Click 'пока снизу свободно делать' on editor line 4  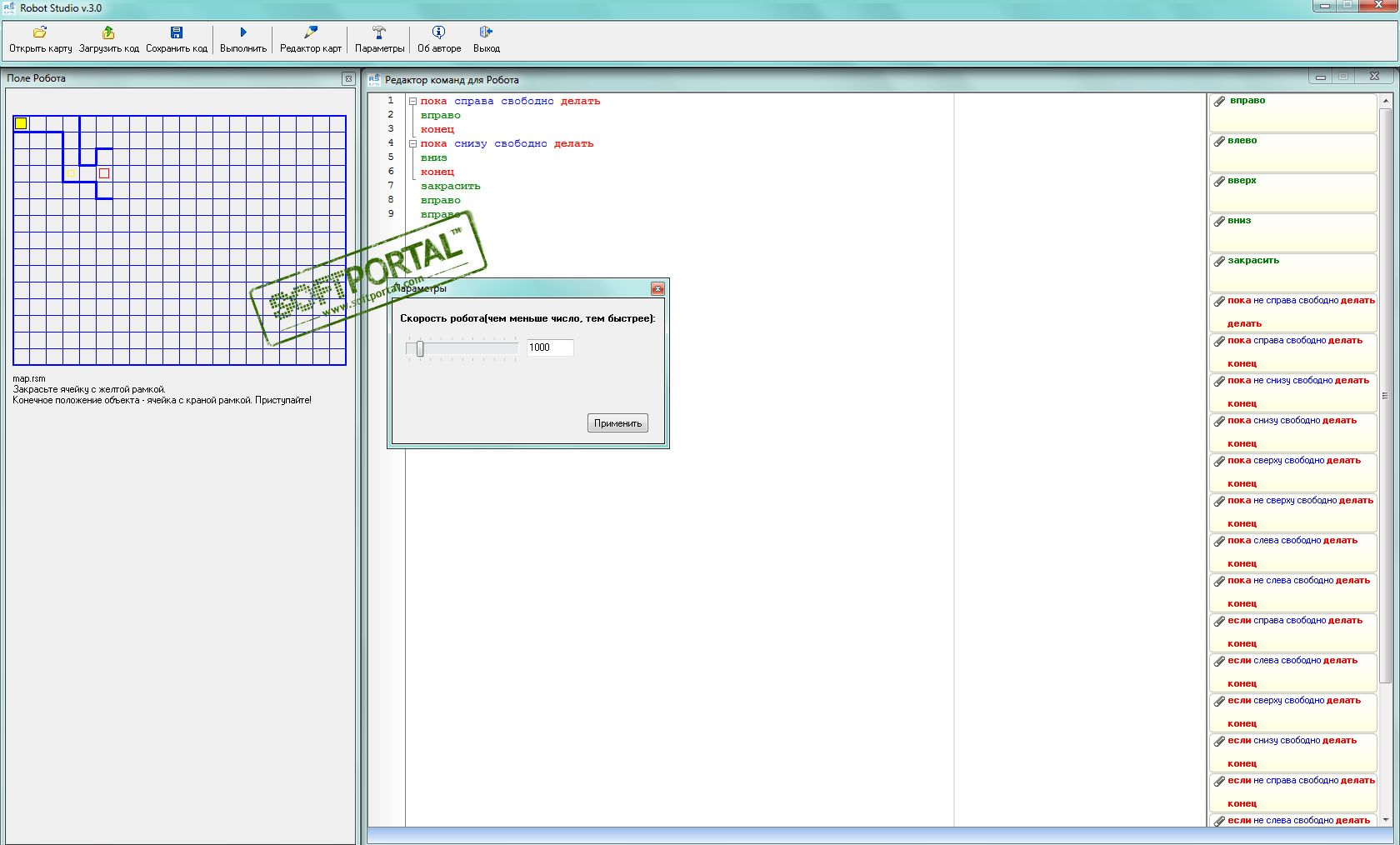click(507, 144)
